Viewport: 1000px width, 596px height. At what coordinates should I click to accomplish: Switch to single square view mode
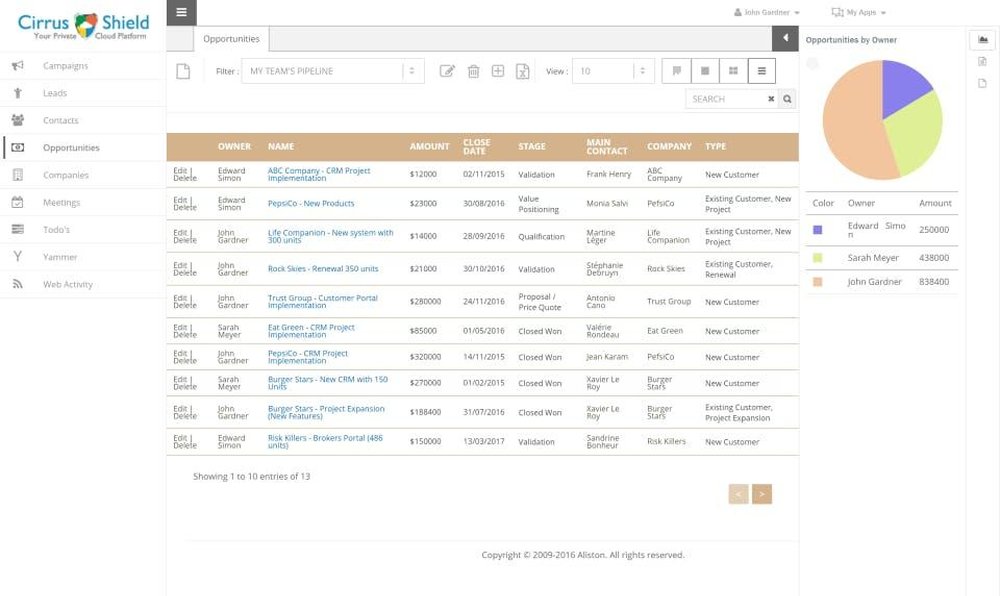pos(705,71)
